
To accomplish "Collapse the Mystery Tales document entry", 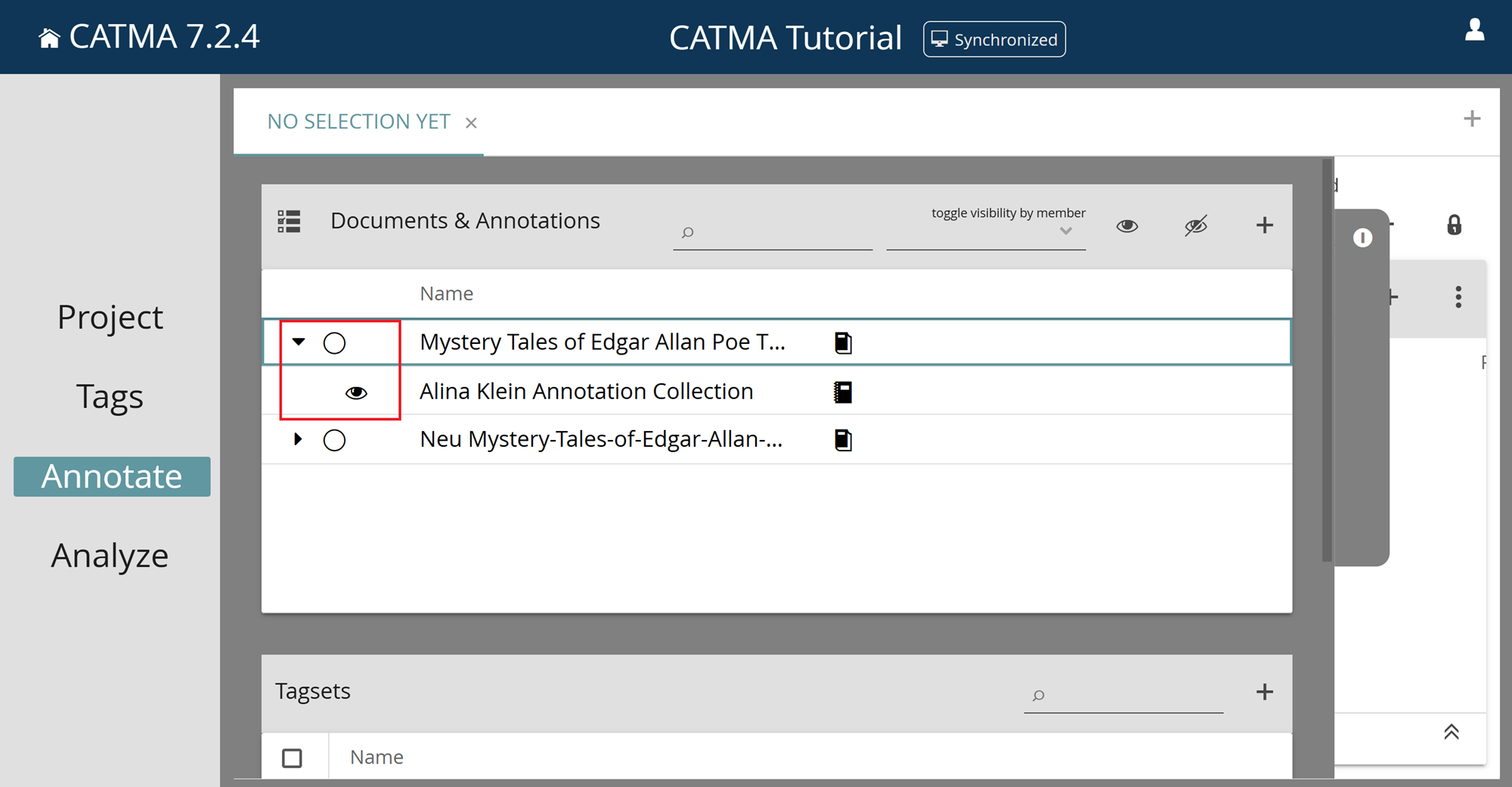I will 298,342.
